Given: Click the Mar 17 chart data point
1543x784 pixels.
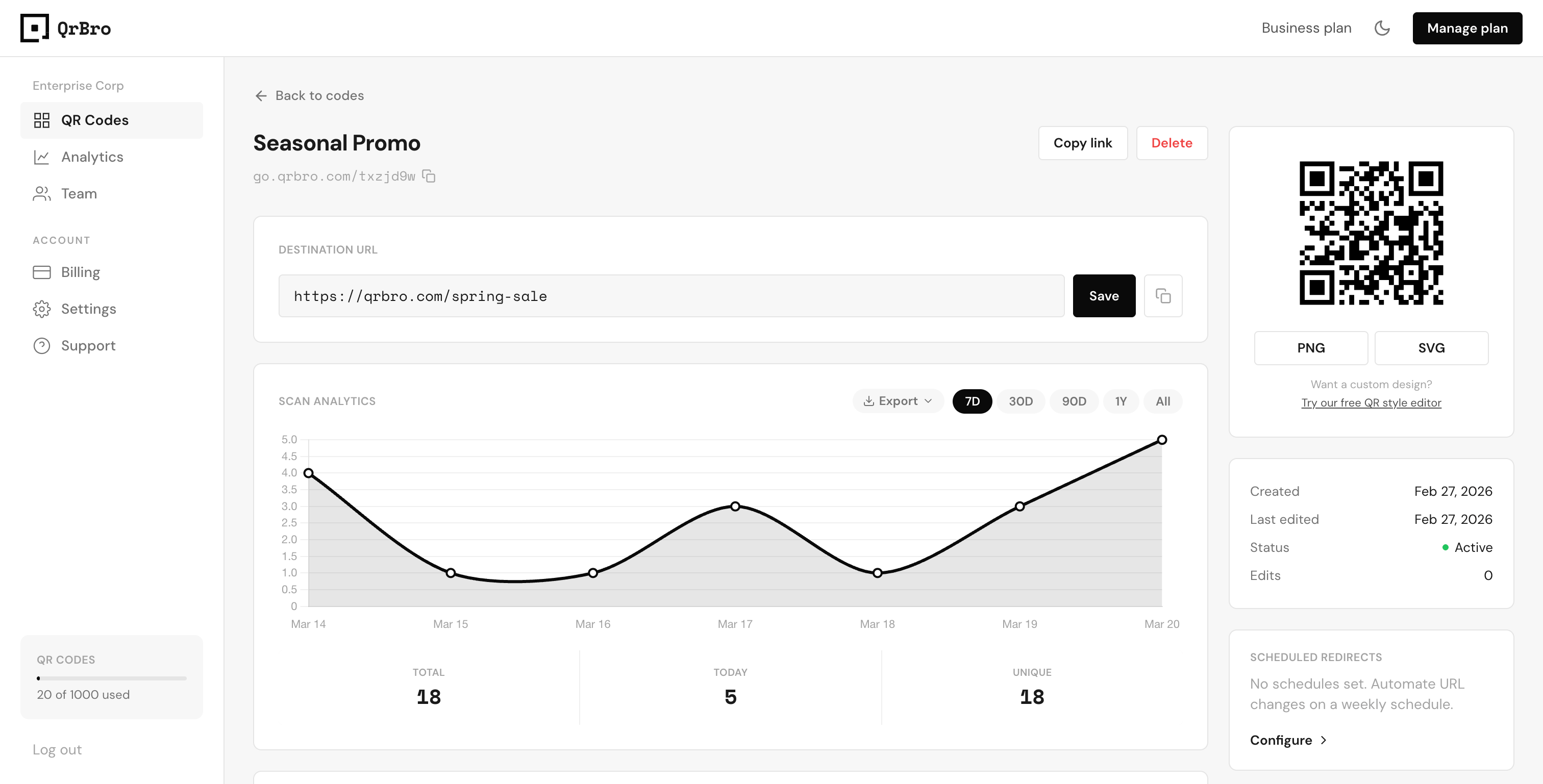Looking at the screenshot, I should pyautogui.click(x=735, y=507).
